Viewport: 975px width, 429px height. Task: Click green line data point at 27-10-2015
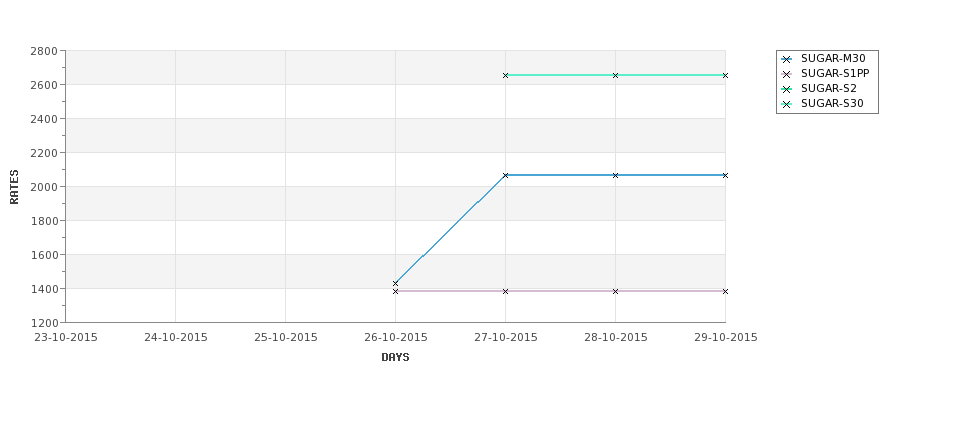point(506,75)
